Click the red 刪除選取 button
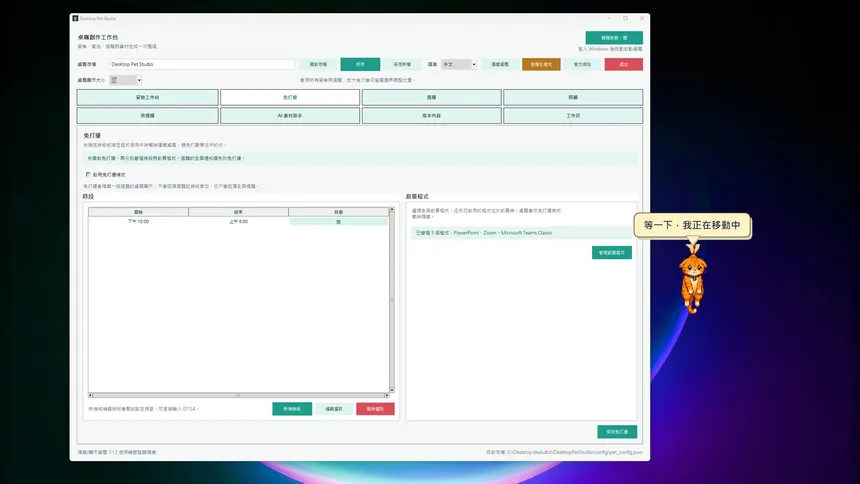Image resolution: width=860 pixels, height=484 pixels. click(375, 409)
